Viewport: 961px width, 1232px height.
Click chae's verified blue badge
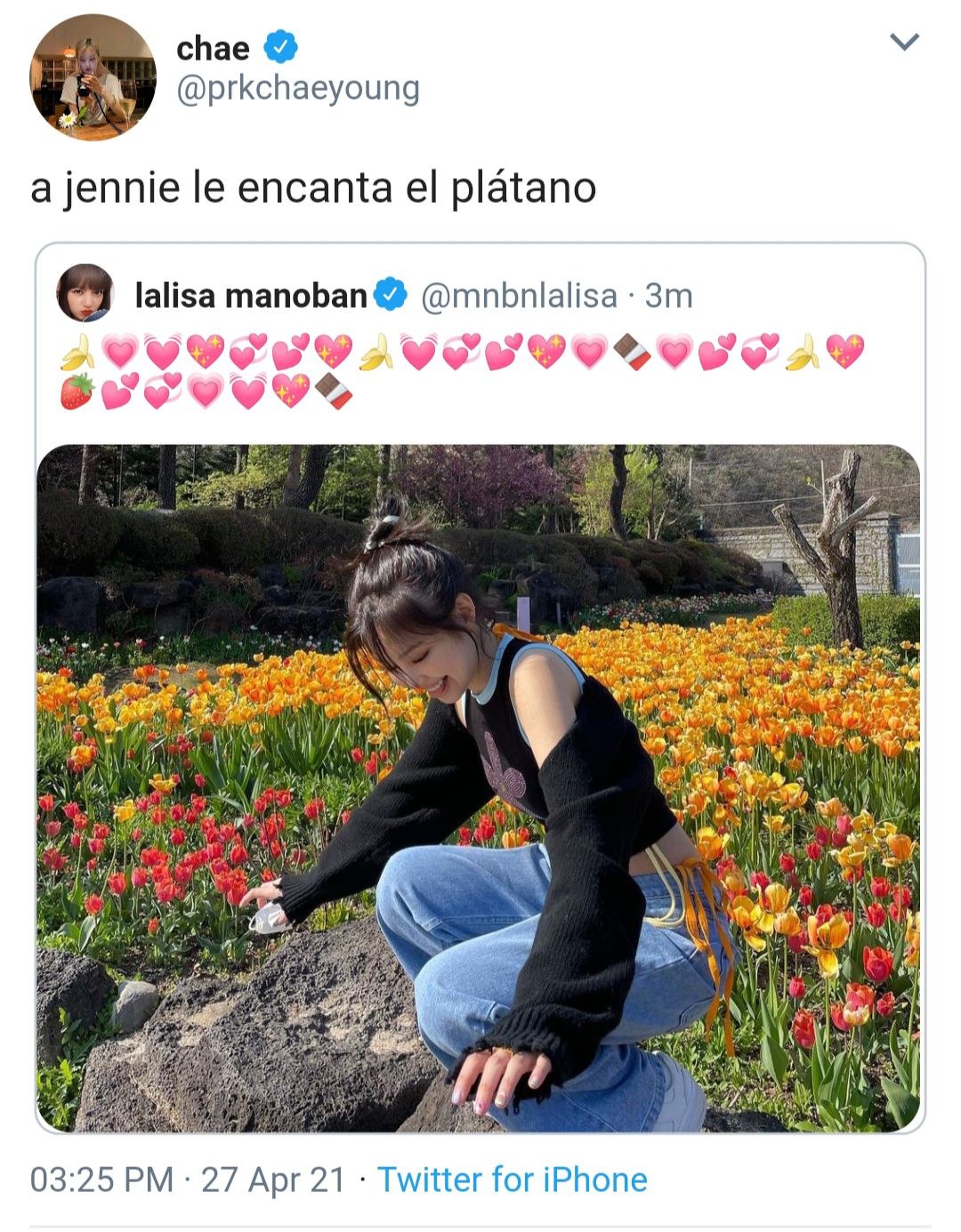click(281, 46)
